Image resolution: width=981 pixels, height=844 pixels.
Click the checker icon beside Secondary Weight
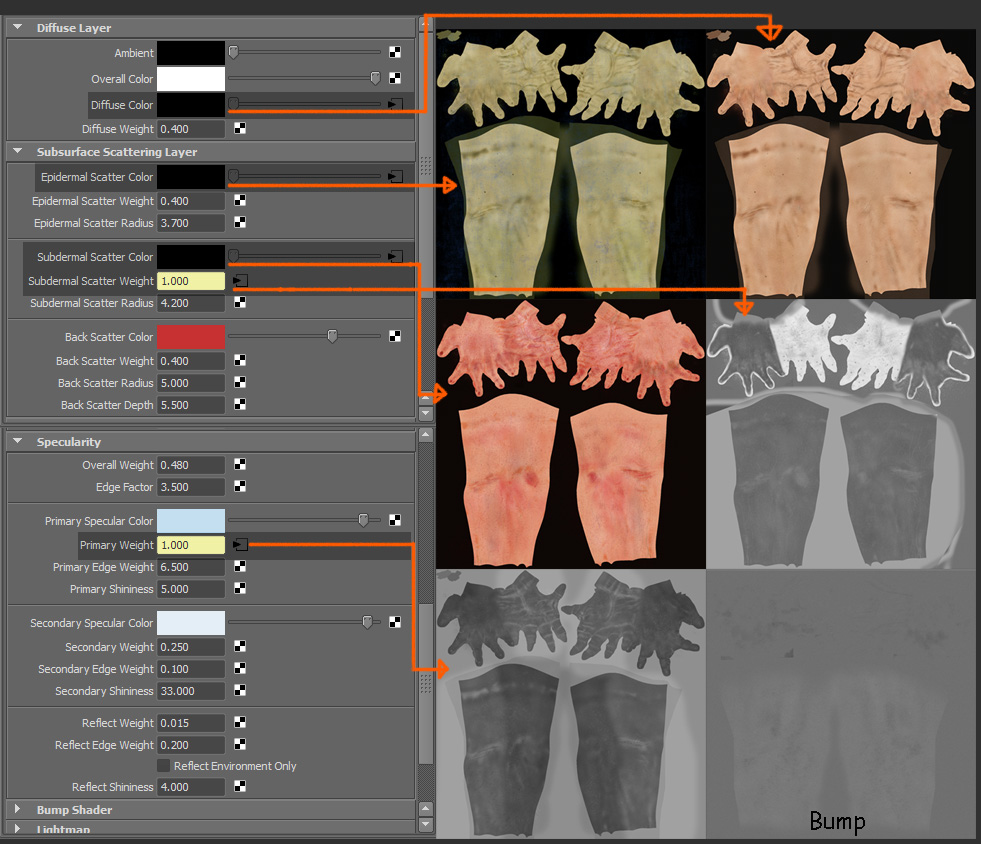tap(240, 646)
